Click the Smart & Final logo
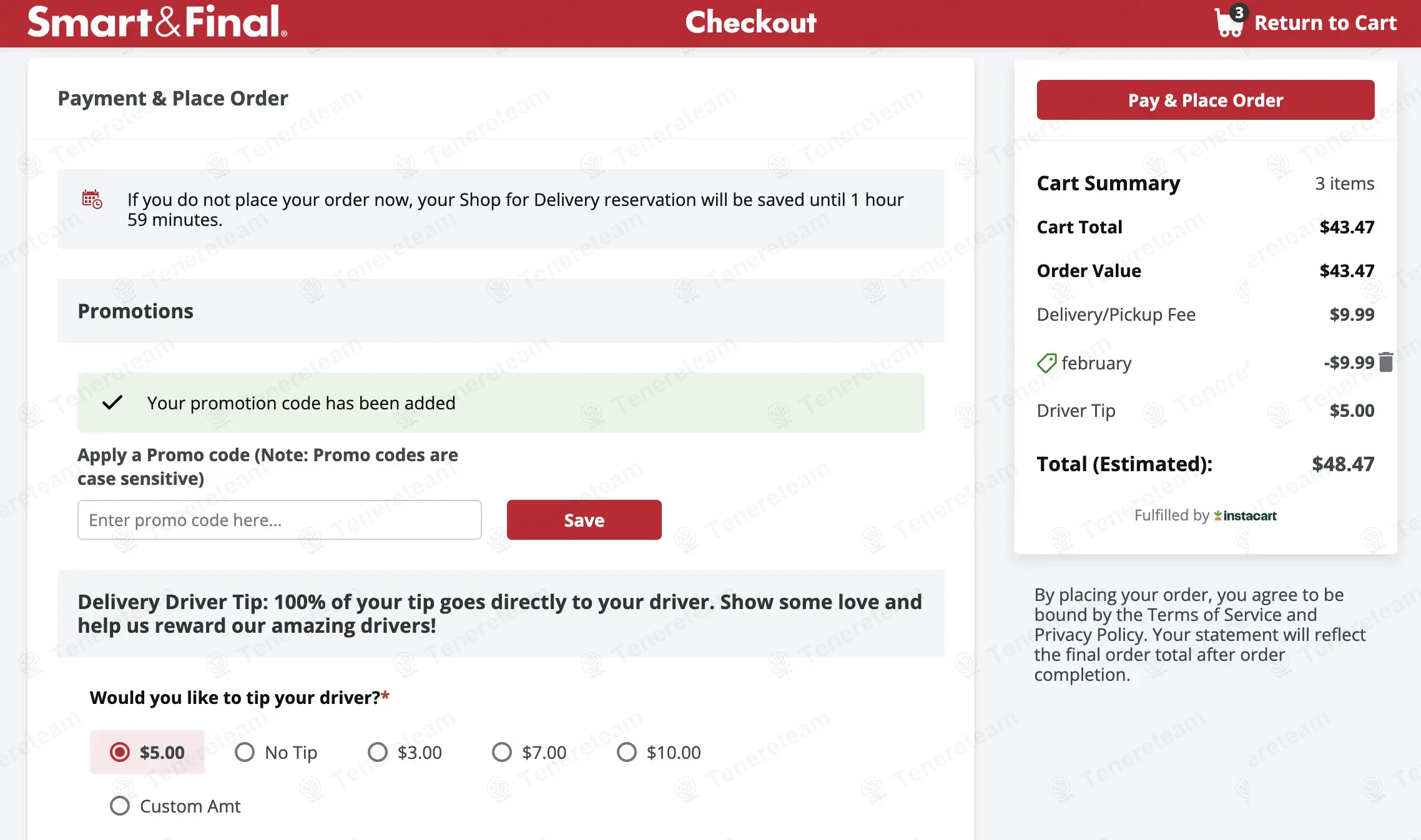This screenshot has height=840, width=1421. pos(157,22)
